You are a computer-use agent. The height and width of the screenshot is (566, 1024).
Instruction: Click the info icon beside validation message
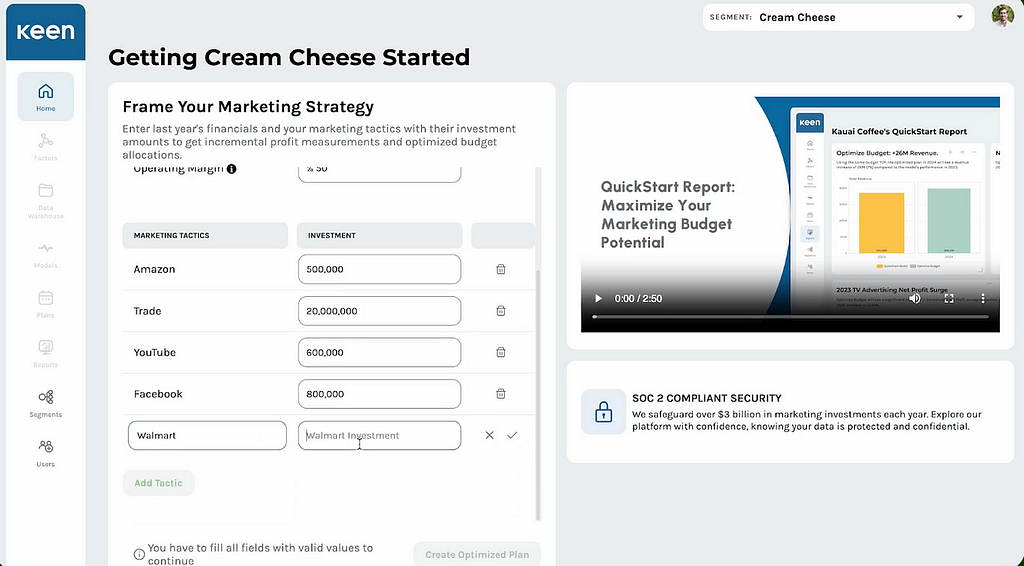tap(139, 554)
